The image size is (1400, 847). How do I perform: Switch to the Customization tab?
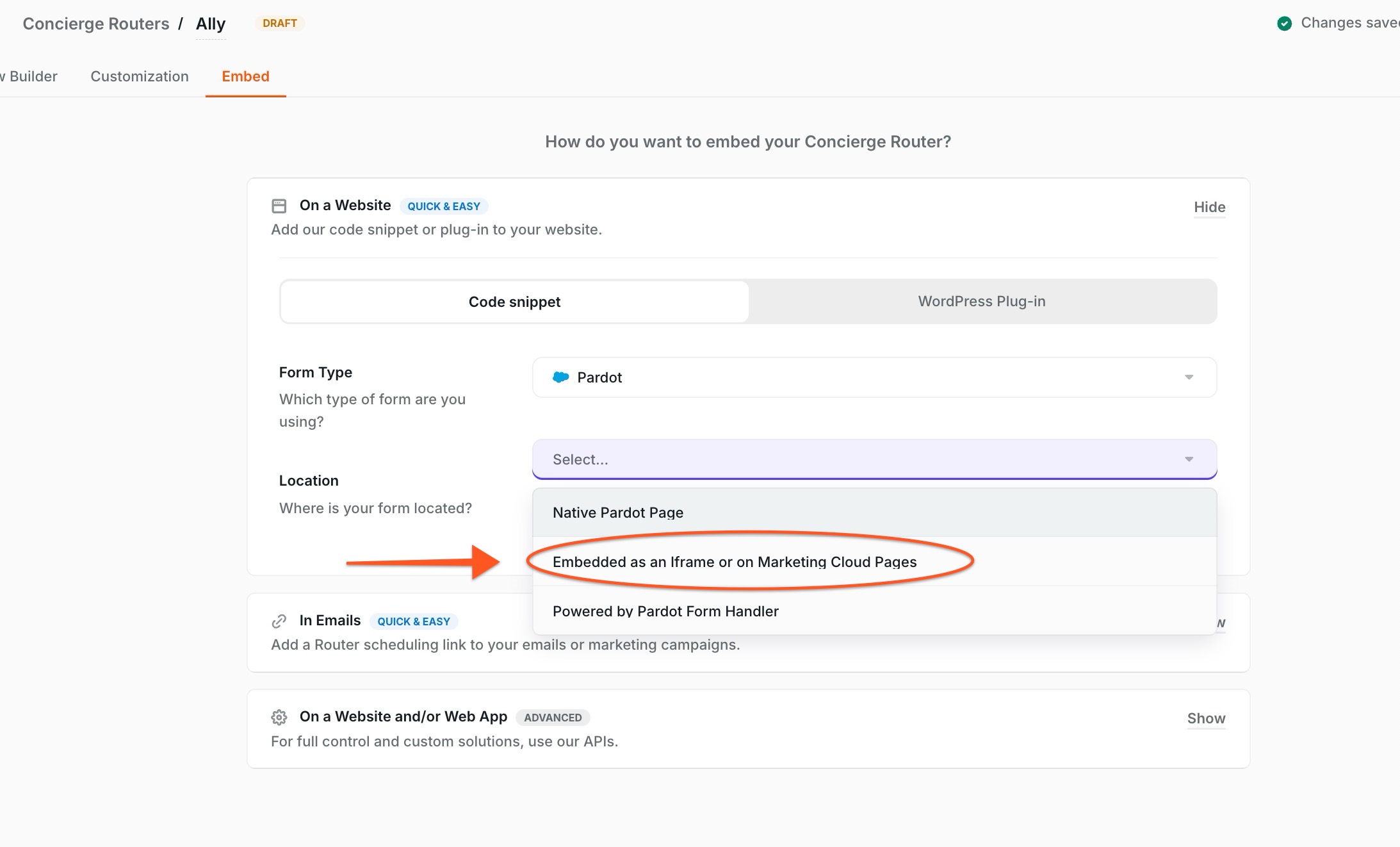(x=140, y=76)
